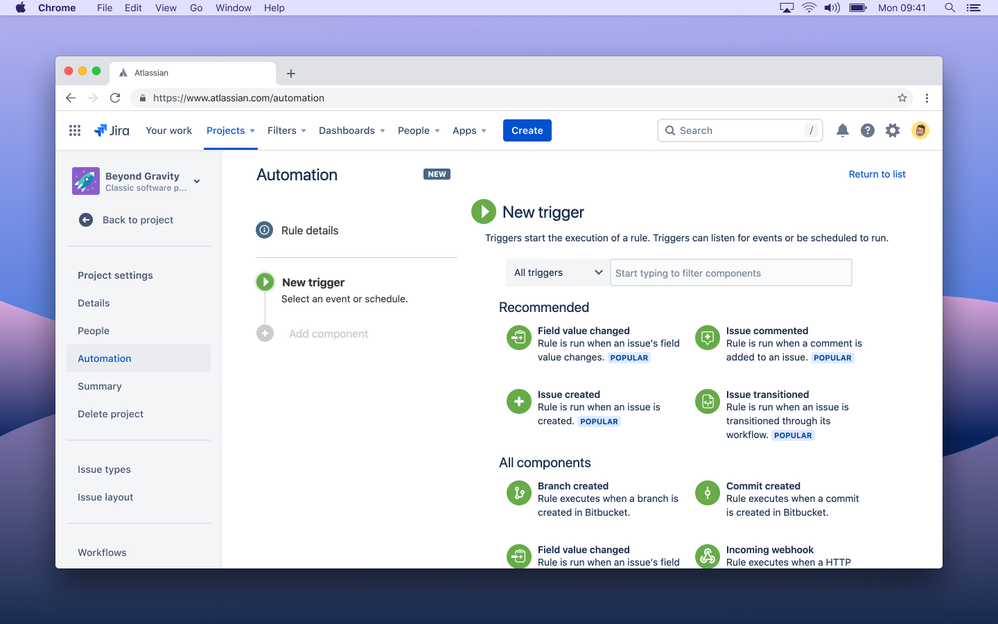The height and width of the screenshot is (624, 998).
Task: Open the Beyond Gravity project switcher chevron
Action: pyautogui.click(x=196, y=182)
